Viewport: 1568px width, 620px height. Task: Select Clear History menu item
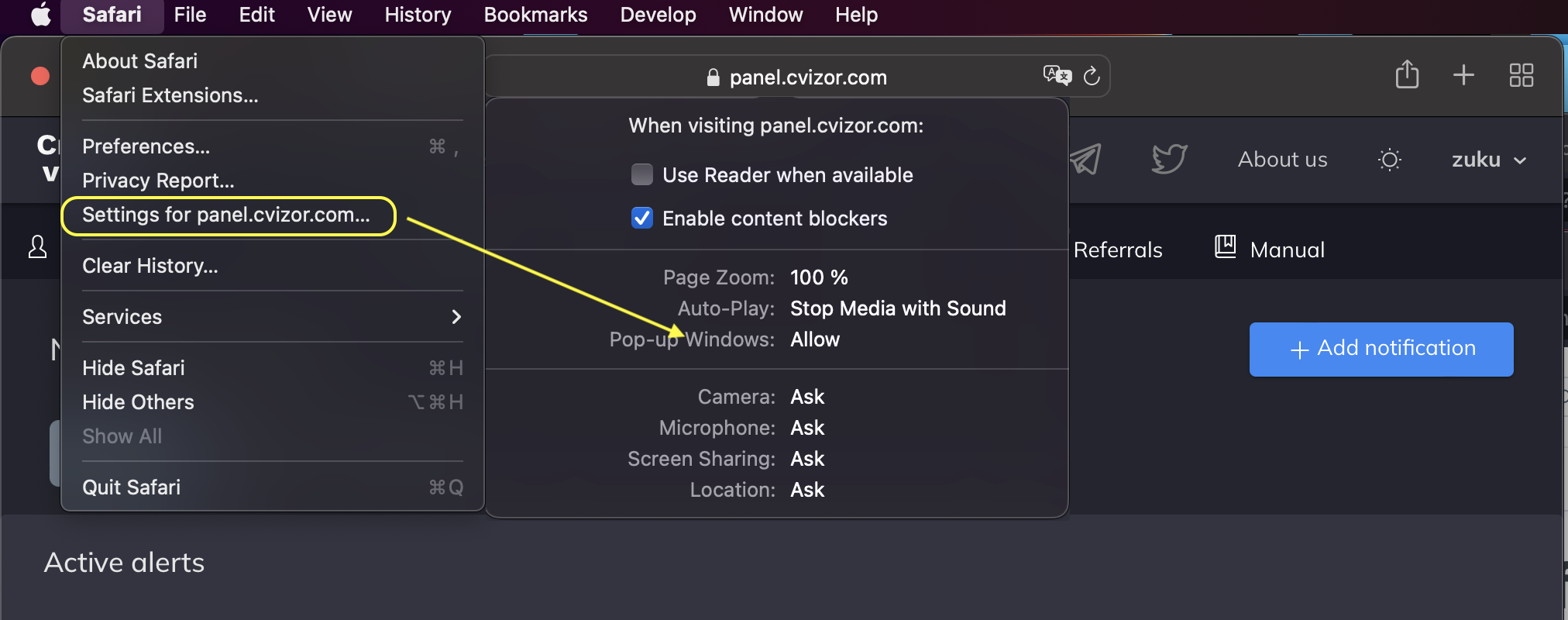pyautogui.click(x=150, y=266)
